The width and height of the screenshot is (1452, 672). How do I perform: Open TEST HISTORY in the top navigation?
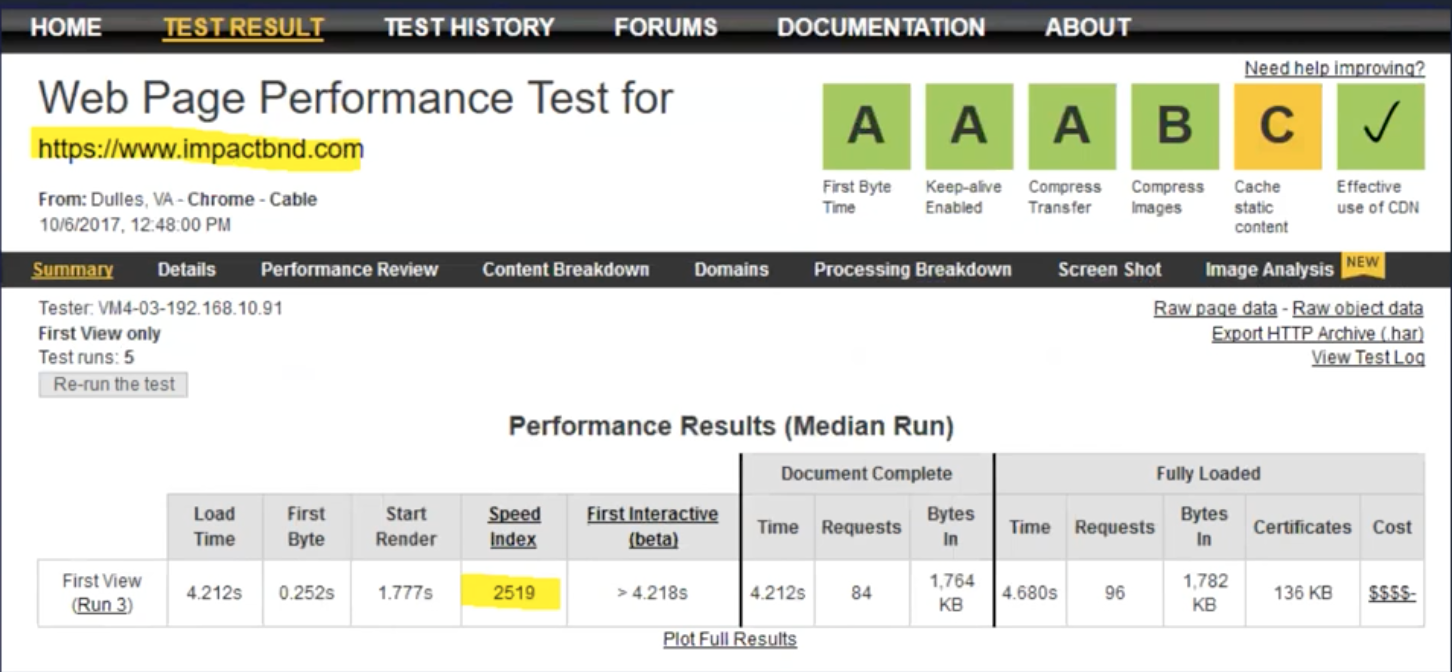(469, 27)
